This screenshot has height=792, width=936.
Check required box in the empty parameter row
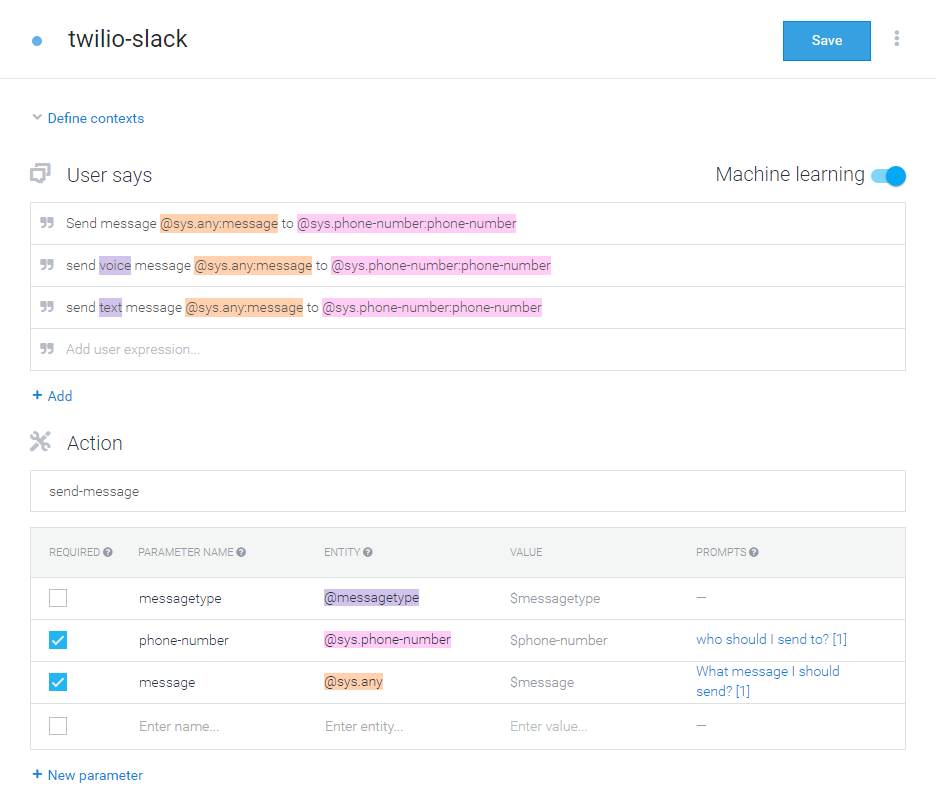(58, 726)
